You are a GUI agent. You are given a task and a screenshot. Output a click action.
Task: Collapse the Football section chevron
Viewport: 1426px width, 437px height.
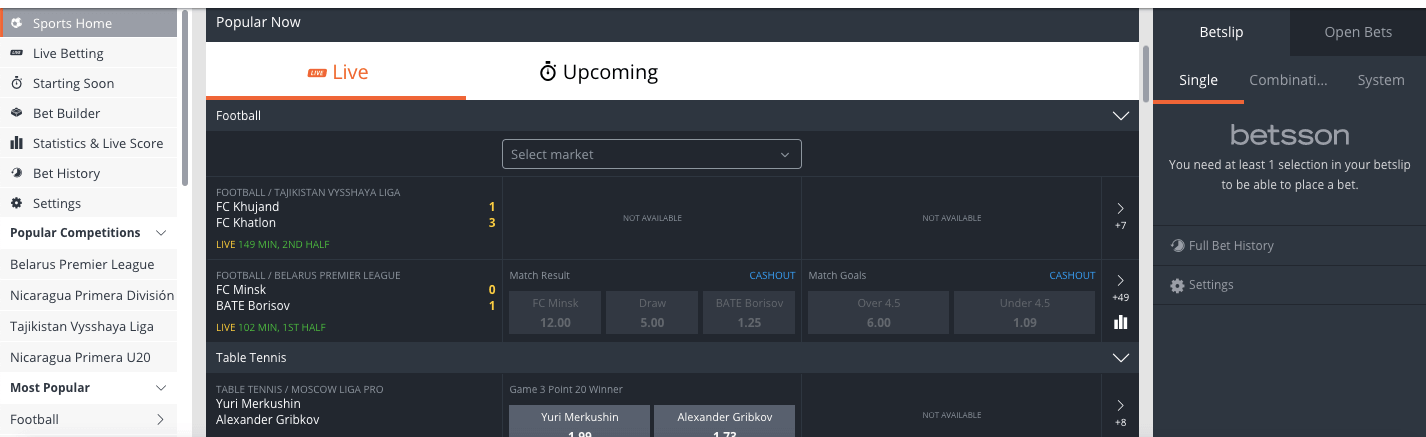pos(1121,116)
